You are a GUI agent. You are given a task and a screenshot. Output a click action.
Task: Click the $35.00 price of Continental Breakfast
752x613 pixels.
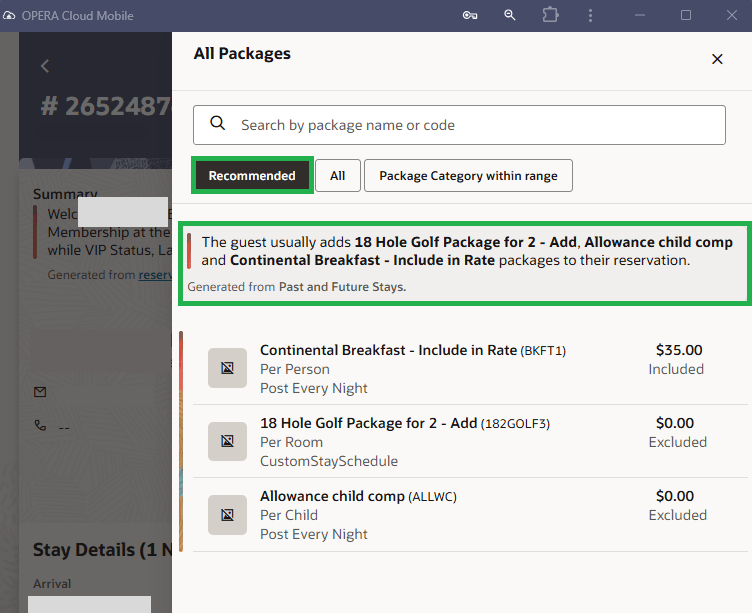pyautogui.click(x=679, y=350)
